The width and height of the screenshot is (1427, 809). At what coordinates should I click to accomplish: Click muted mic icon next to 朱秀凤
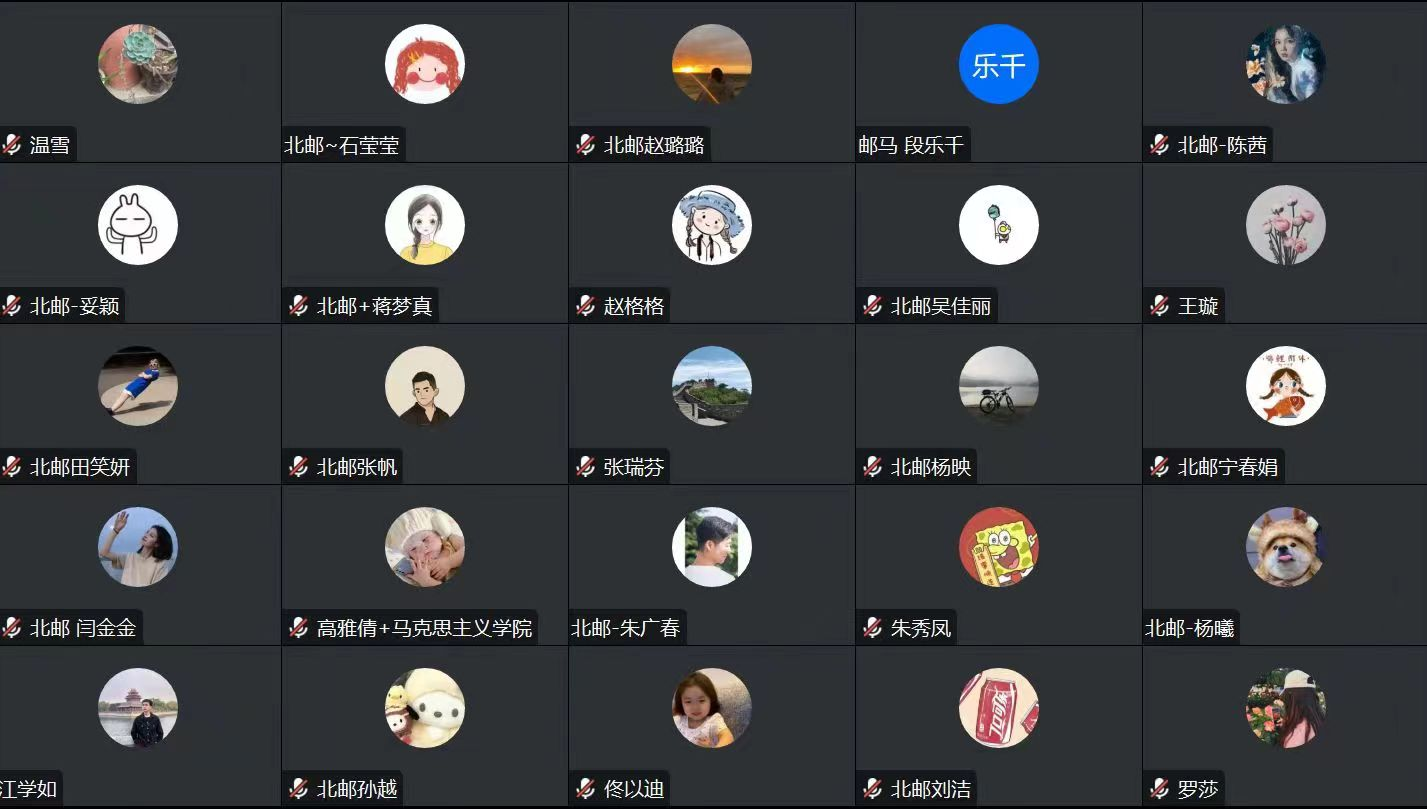pos(873,628)
